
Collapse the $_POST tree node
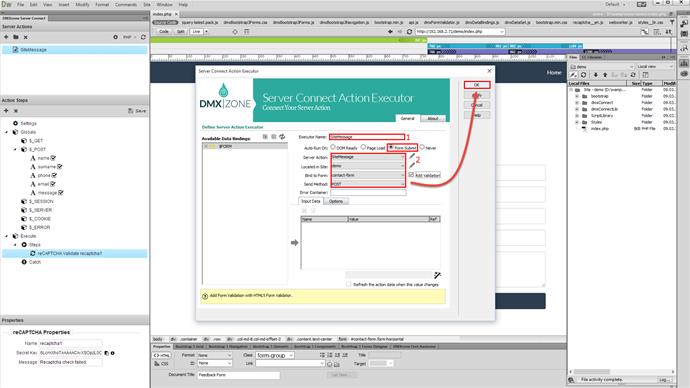[15, 150]
